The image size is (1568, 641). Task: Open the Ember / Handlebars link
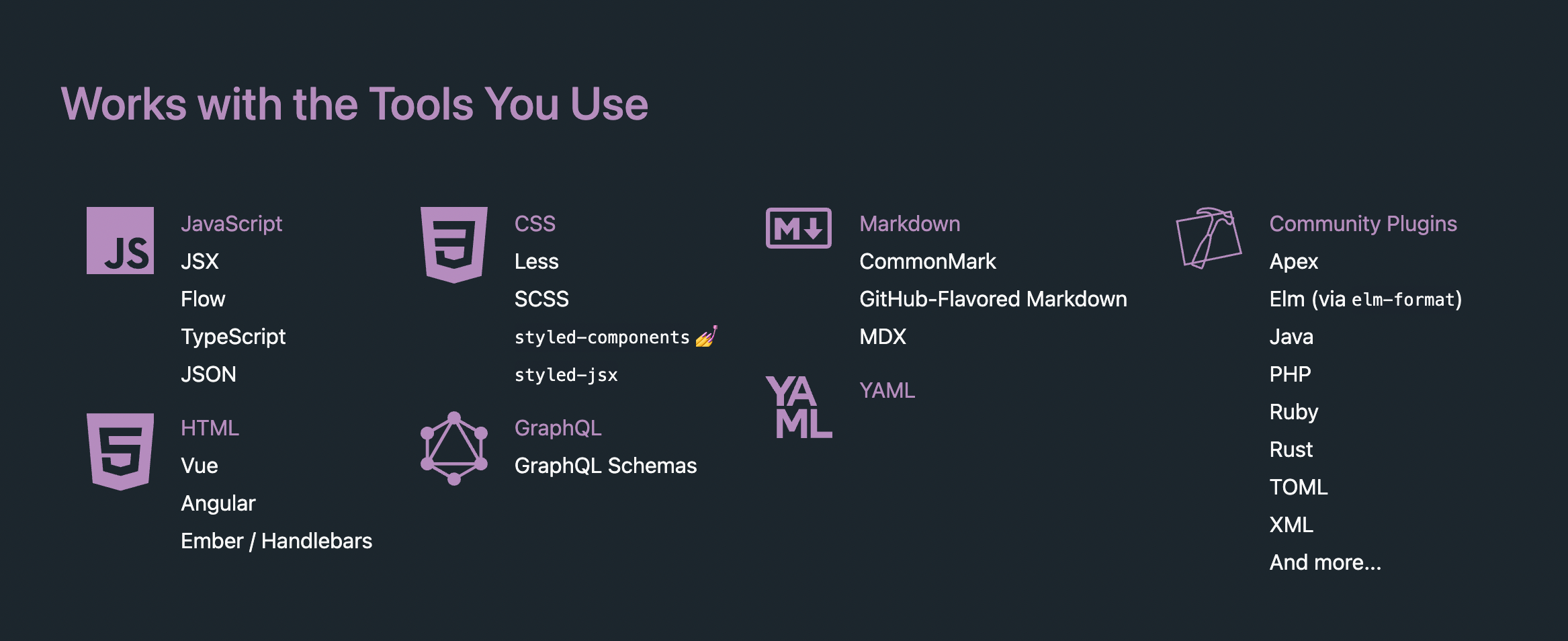pyautogui.click(x=276, y=541)
